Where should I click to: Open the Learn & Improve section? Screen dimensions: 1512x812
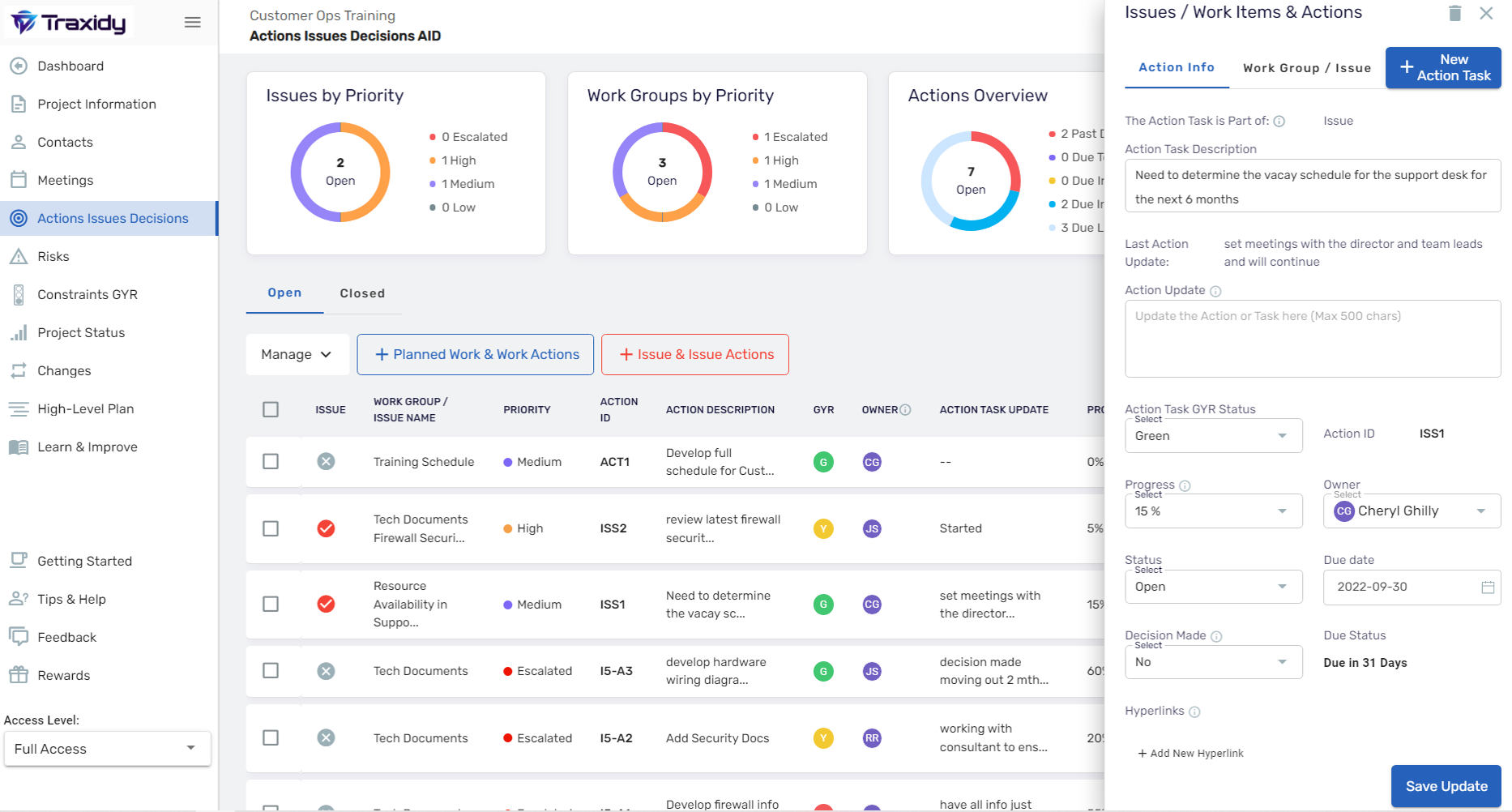[x=87, y=447]
